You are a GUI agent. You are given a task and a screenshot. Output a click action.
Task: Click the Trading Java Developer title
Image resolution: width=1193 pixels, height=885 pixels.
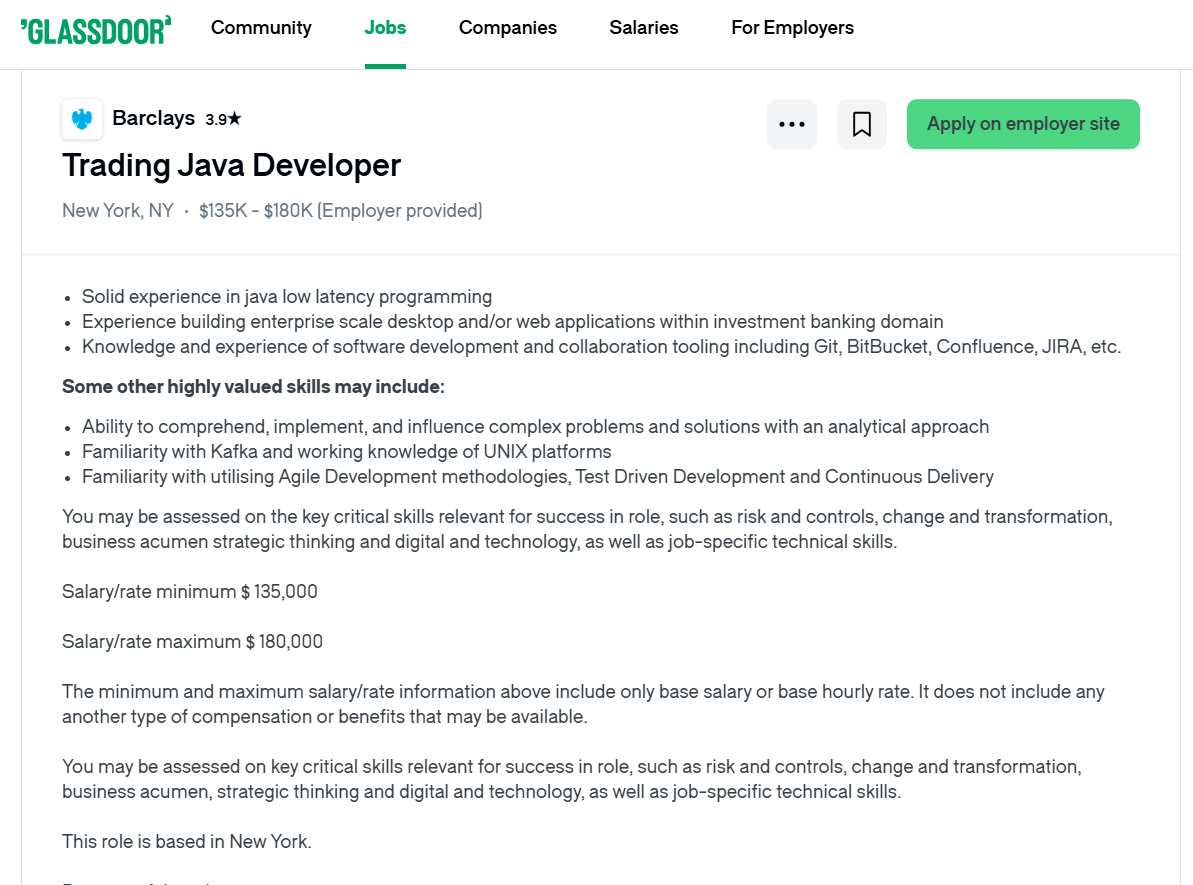click(x=231, y=165)
